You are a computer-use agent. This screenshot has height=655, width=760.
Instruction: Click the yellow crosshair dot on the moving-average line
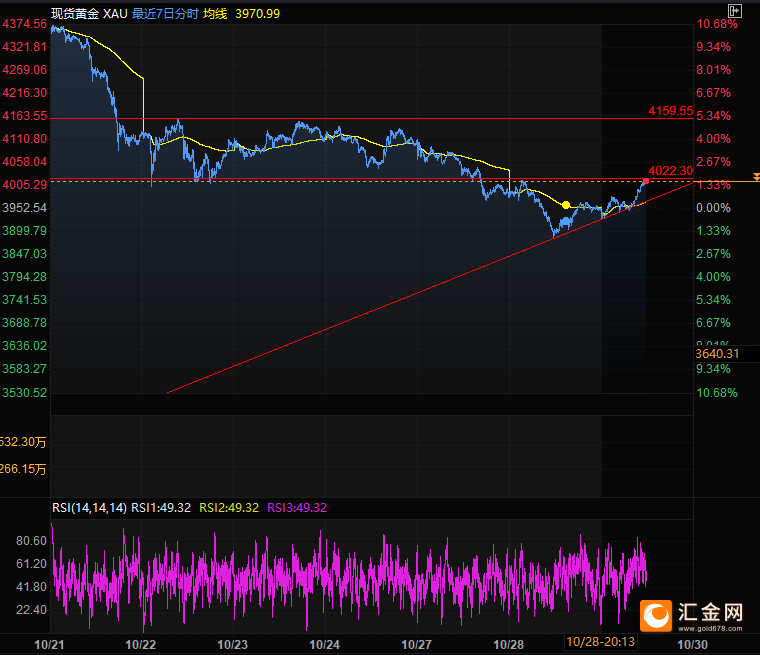coord(566,205)
